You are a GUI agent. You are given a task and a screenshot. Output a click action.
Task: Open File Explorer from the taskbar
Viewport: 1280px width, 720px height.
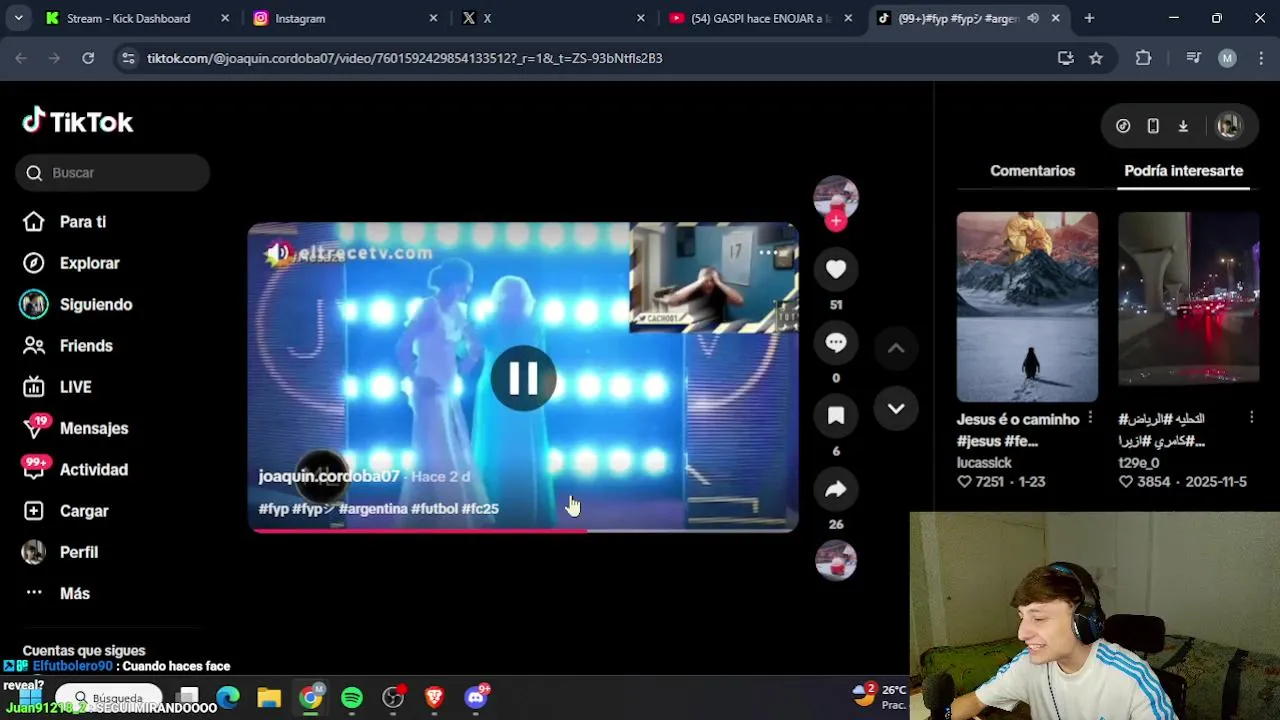pyautogui.click(x=269, y=697)
